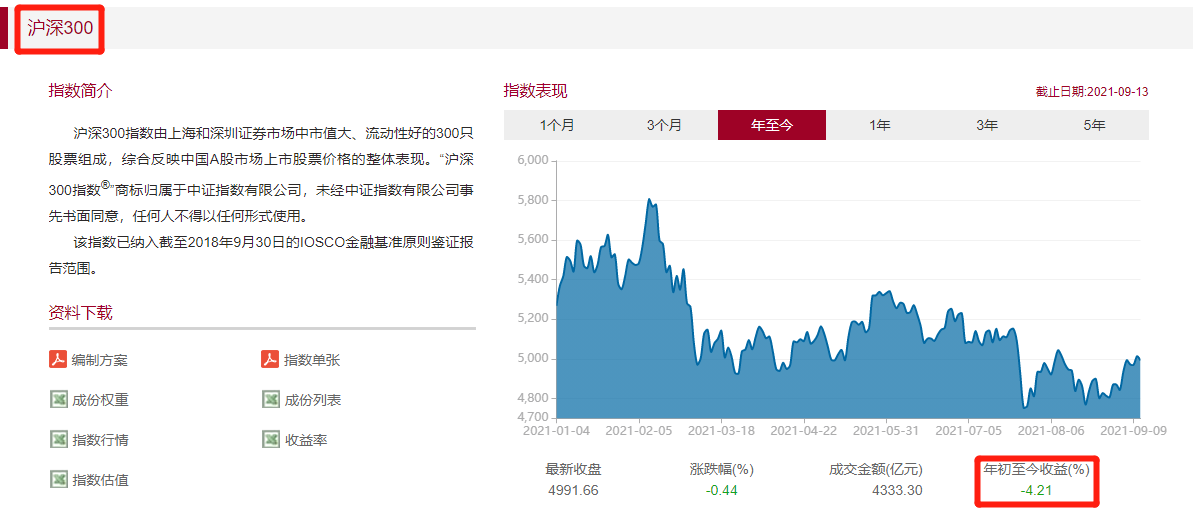Open the 指数单张 download link
1193x514 pixels.
(x=312, y=360)
